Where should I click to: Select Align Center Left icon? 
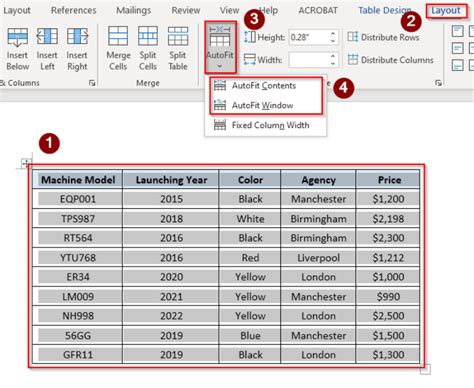458,48
